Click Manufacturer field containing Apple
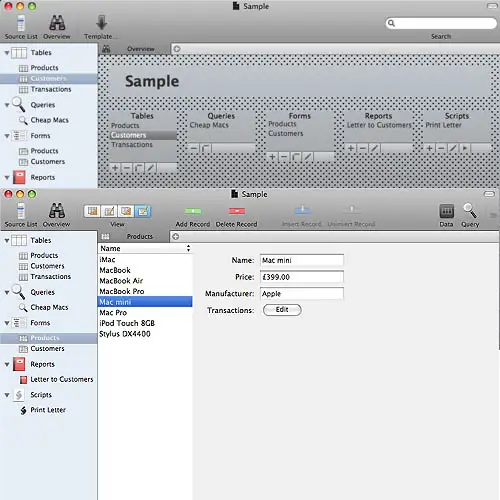Image resolution: width=500 pixels, height=500 pixels. (302, 294)
